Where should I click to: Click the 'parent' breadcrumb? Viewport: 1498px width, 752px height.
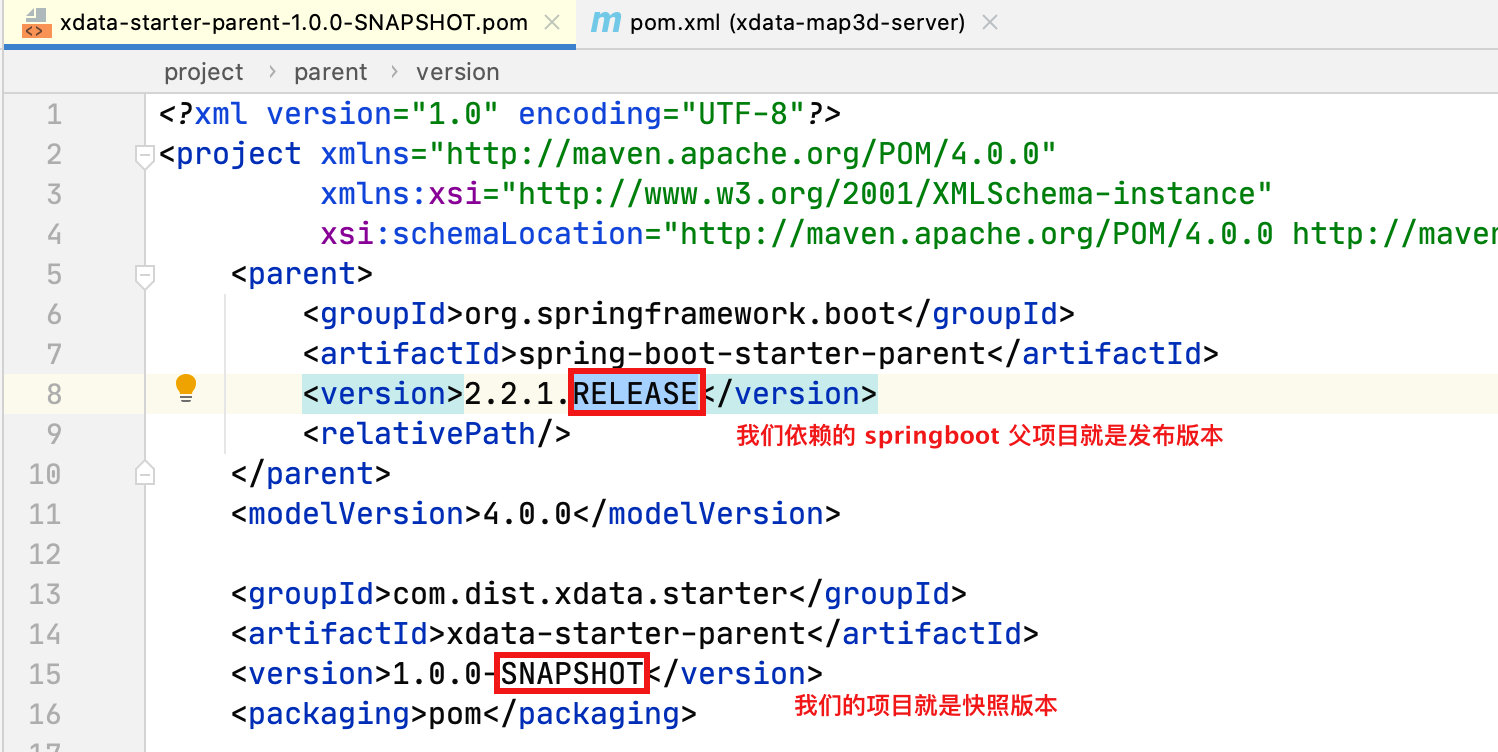[331, 72]
